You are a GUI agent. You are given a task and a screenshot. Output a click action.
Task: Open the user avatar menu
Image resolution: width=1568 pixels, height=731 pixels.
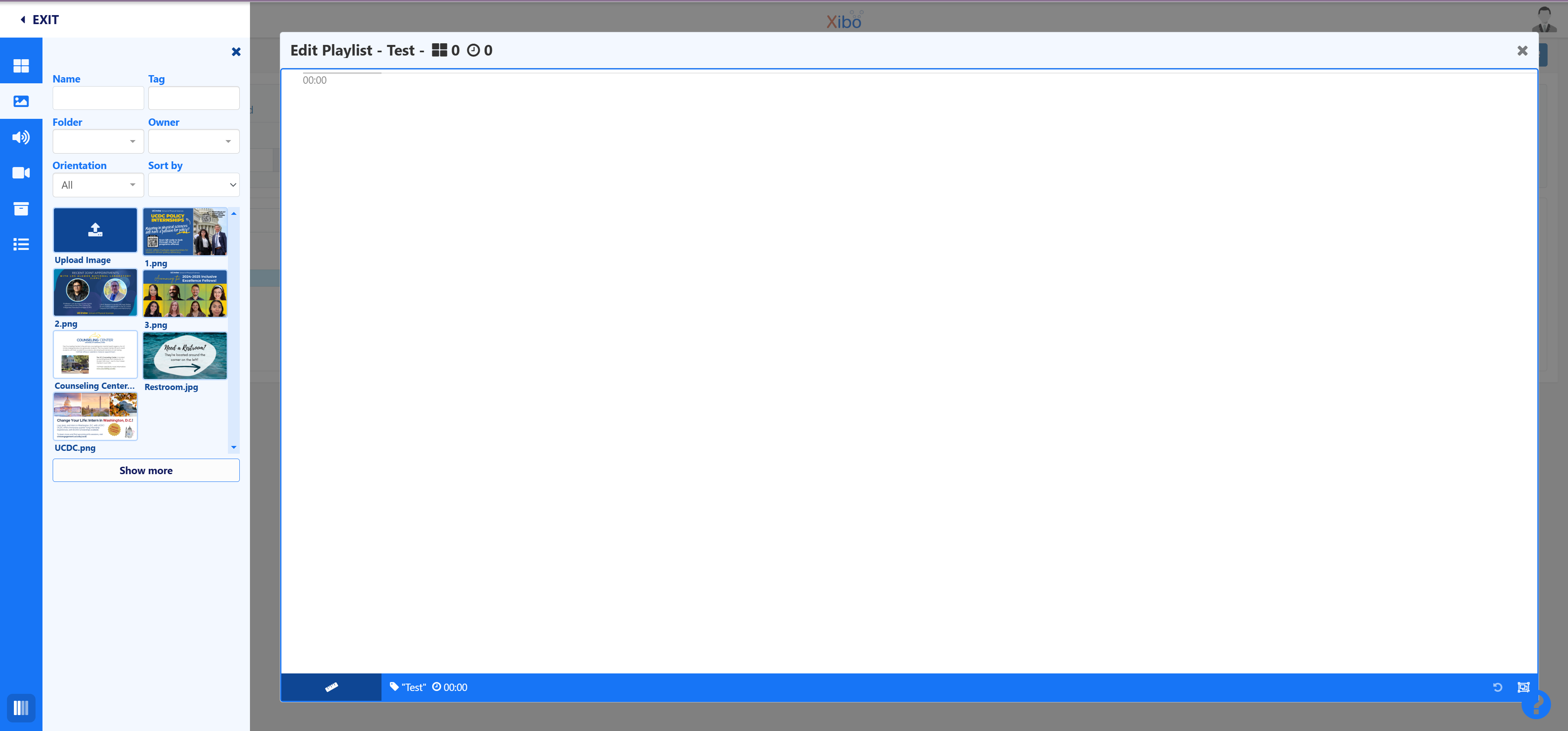click(x=1544, y=20)
